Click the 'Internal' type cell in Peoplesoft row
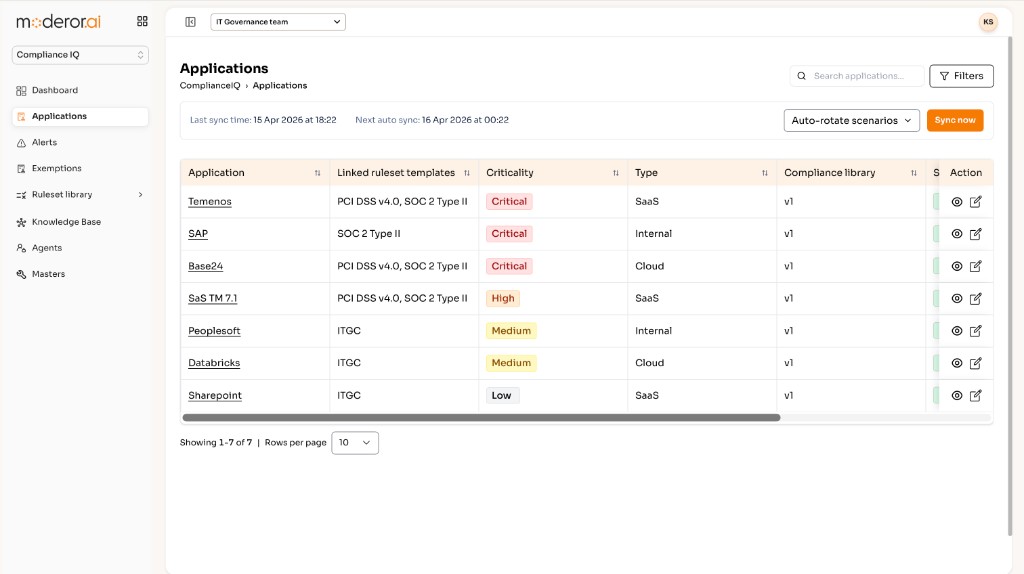The width and height of the screenshot is (1024, 574). coord(654,331)
